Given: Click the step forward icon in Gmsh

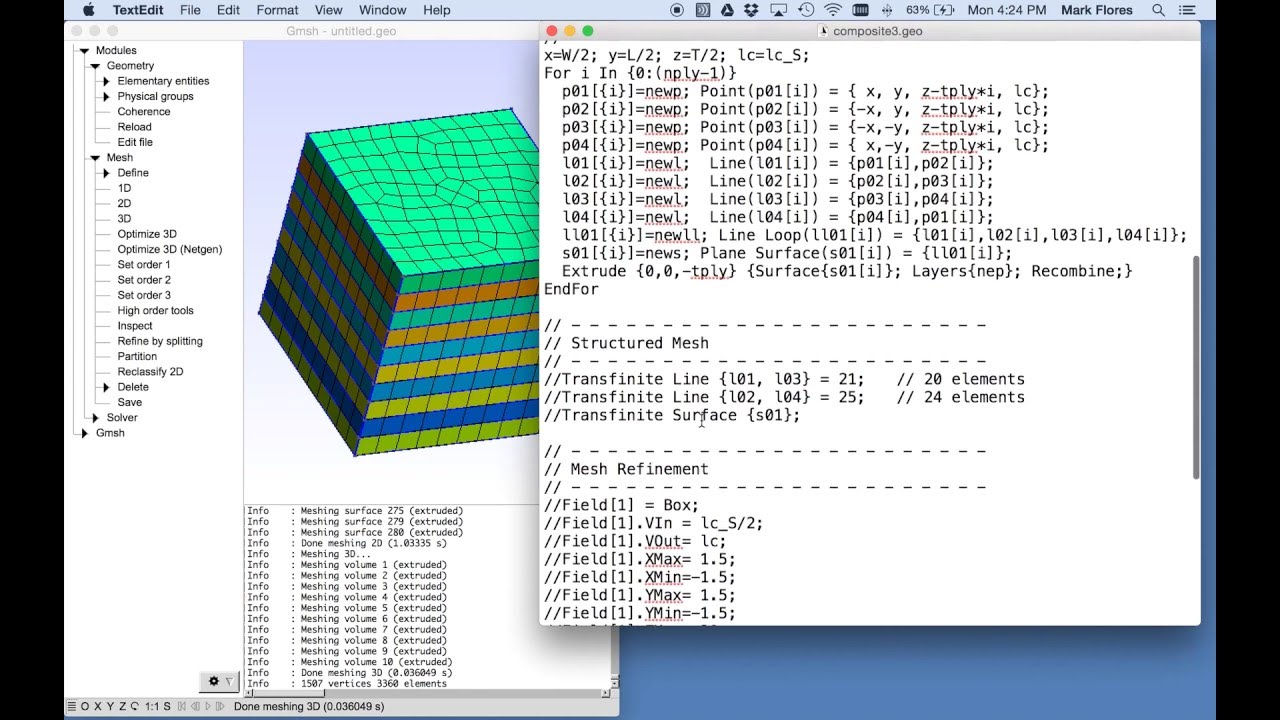Looking at the screenshot, I should click(220, 706).
